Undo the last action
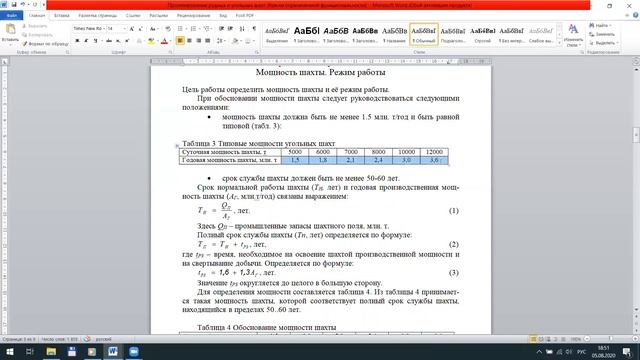Screen dimensions: 640x360 pos(23,4)
